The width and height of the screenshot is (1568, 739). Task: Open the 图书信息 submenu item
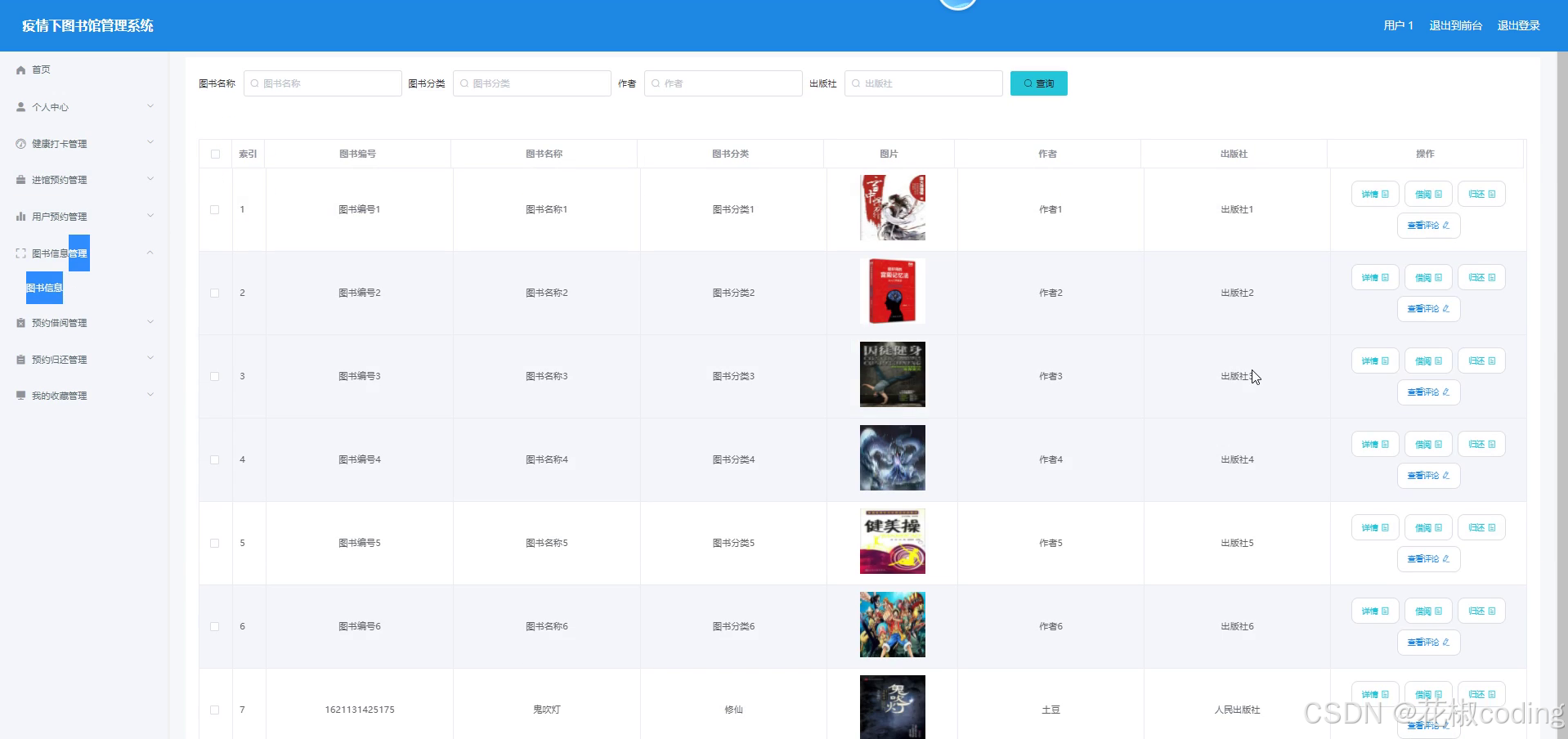44,288
